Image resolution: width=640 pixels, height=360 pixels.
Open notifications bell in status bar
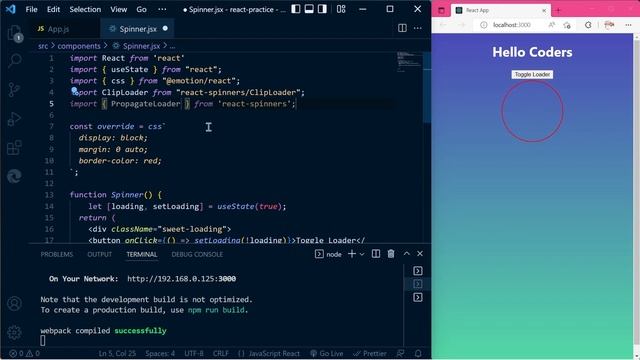click(x=418, y=353)
